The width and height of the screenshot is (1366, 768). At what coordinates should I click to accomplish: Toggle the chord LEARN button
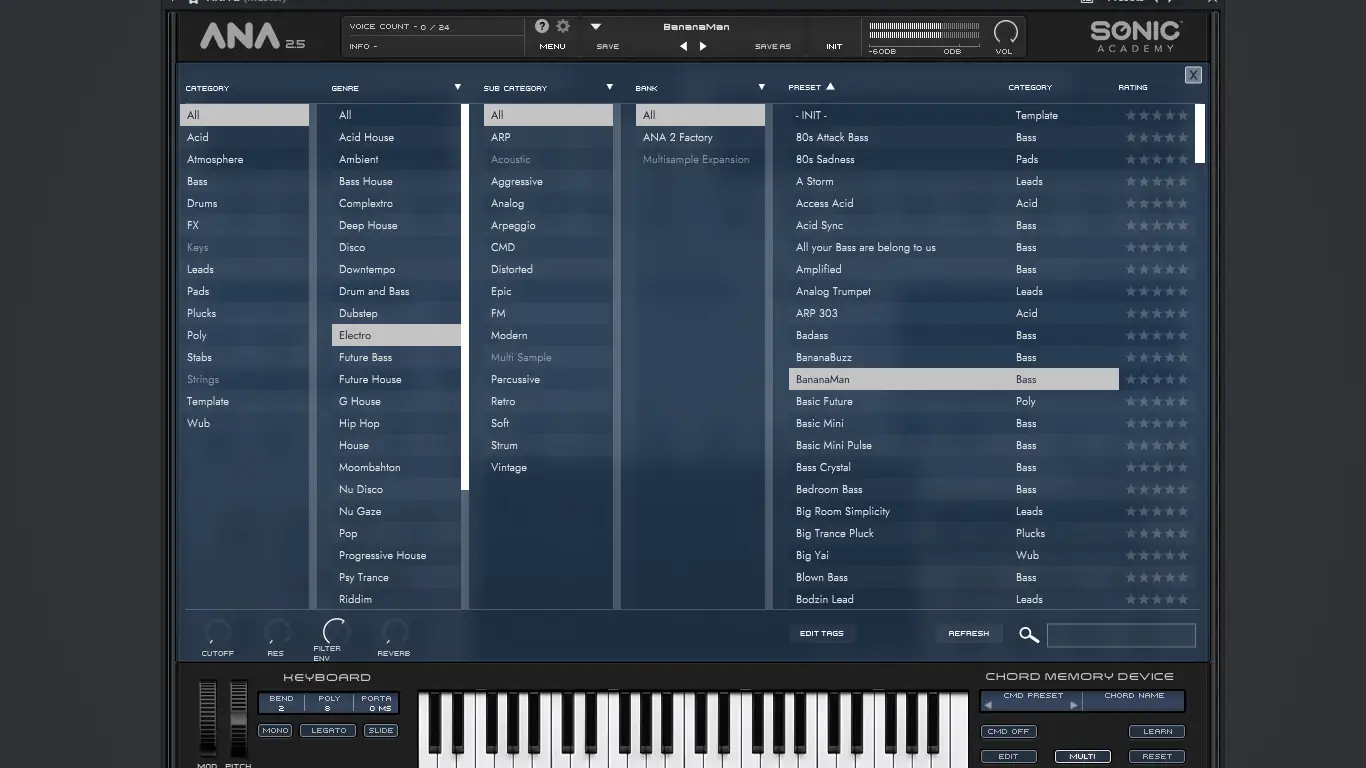pyautogui.click(x=1157, y=731)
